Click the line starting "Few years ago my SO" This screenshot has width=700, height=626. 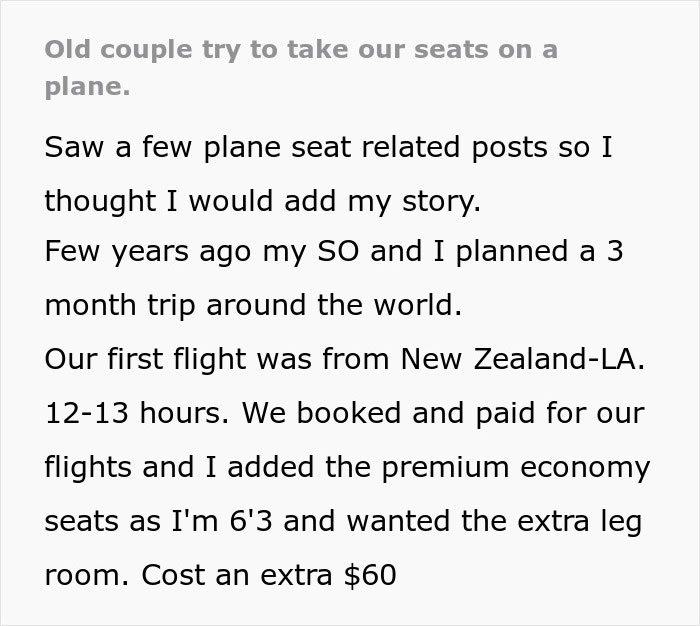[x=334, y=254]
